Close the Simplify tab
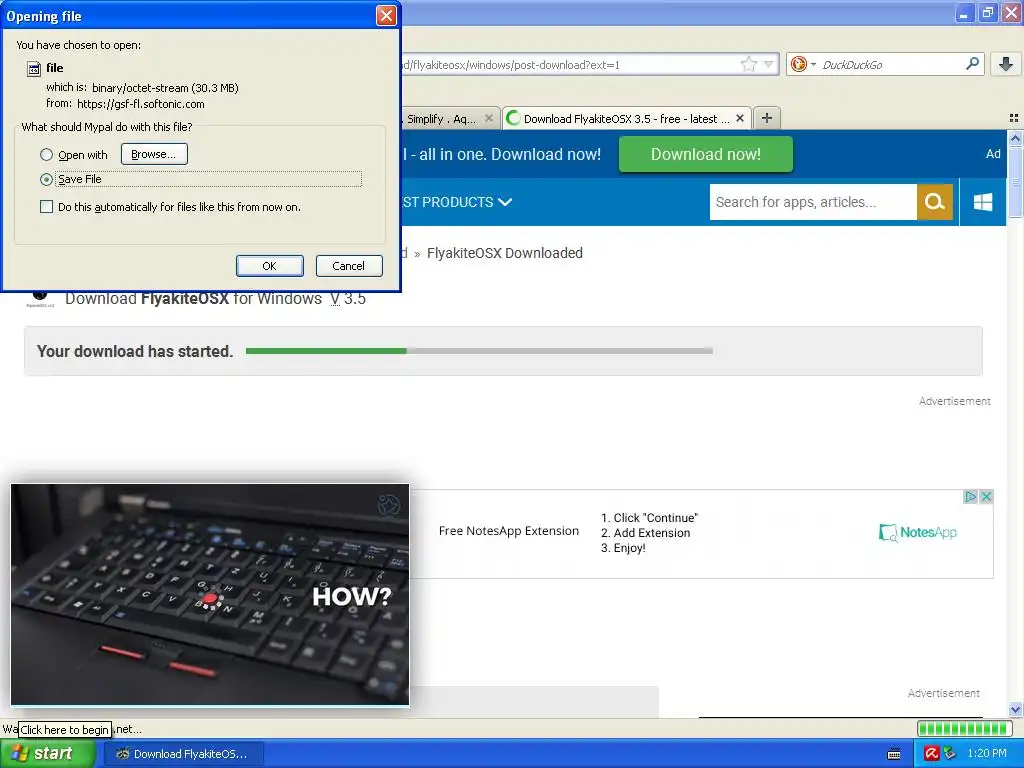 coord(488,118)
